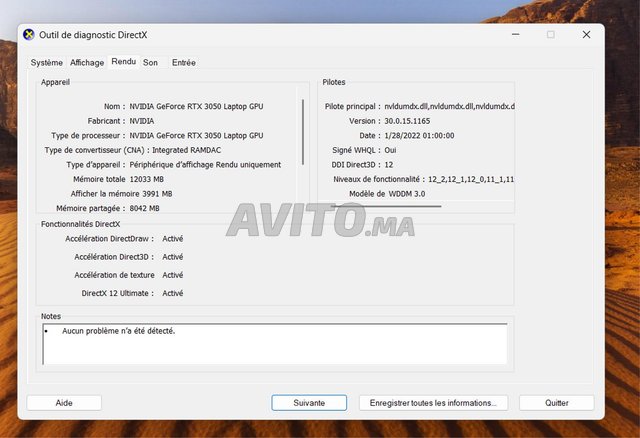
Task: Click Enregistrer toutes les informations button
Action: coord(433,403)
